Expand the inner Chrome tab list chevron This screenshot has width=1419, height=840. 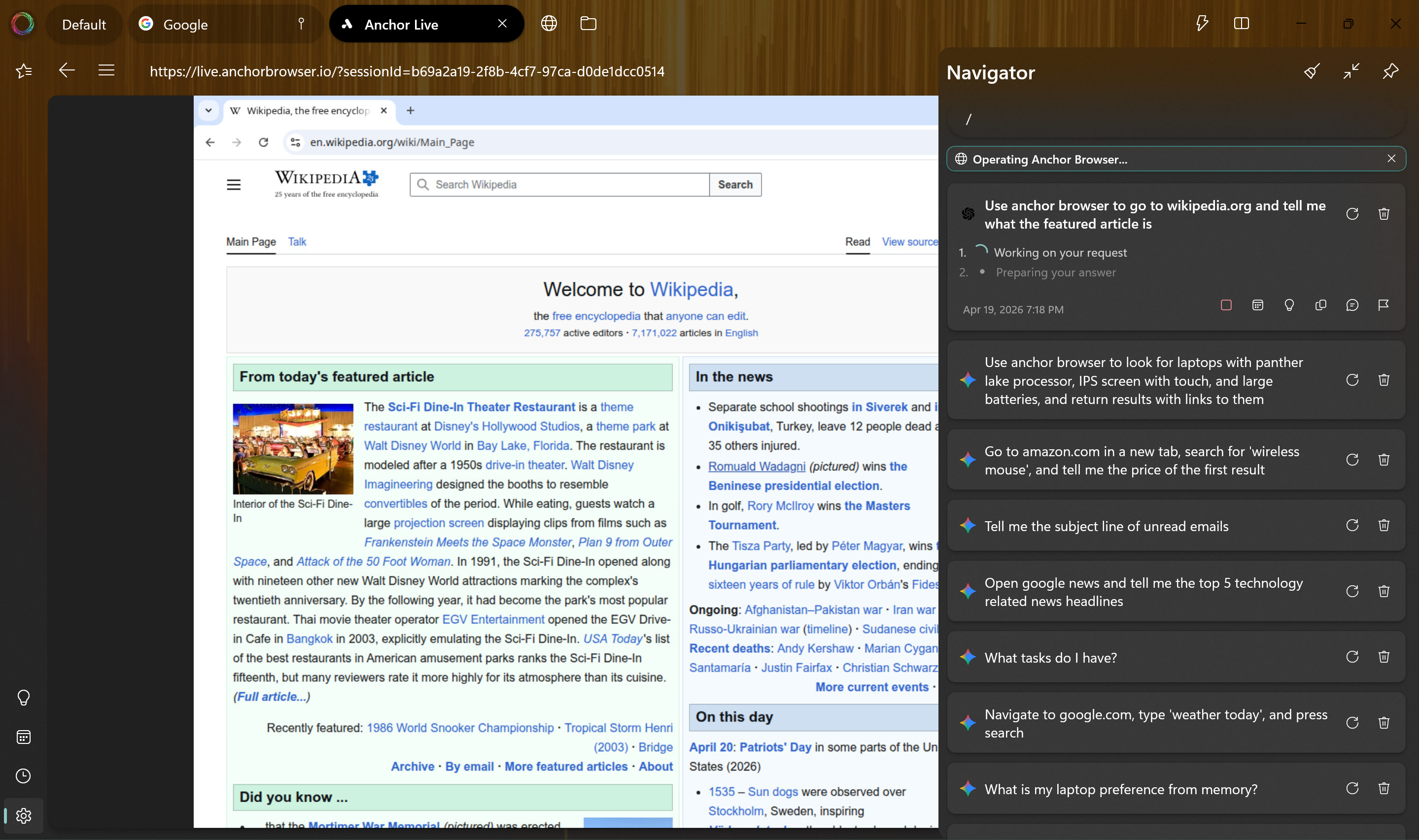click(208, 110)
